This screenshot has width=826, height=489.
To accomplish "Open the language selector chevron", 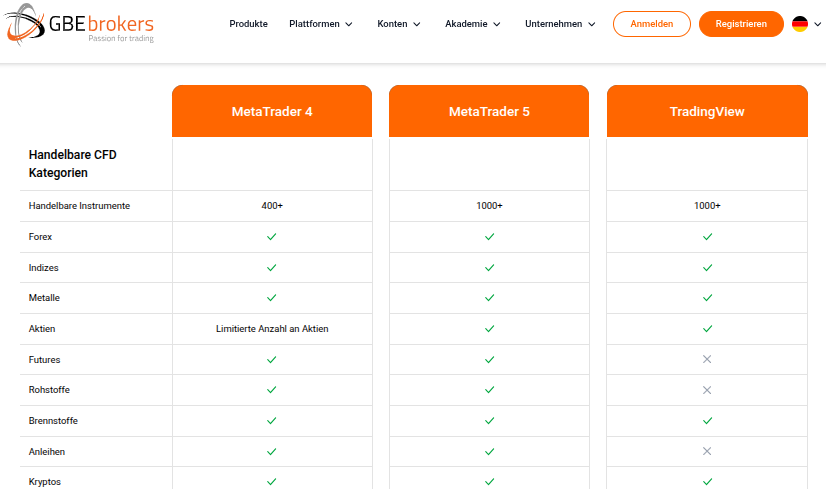I will [818, 24].
